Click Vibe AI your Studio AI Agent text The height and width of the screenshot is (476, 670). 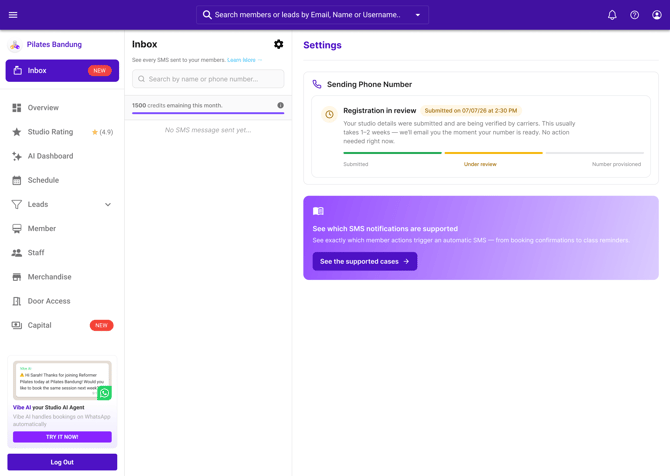(x=48, y=408)
